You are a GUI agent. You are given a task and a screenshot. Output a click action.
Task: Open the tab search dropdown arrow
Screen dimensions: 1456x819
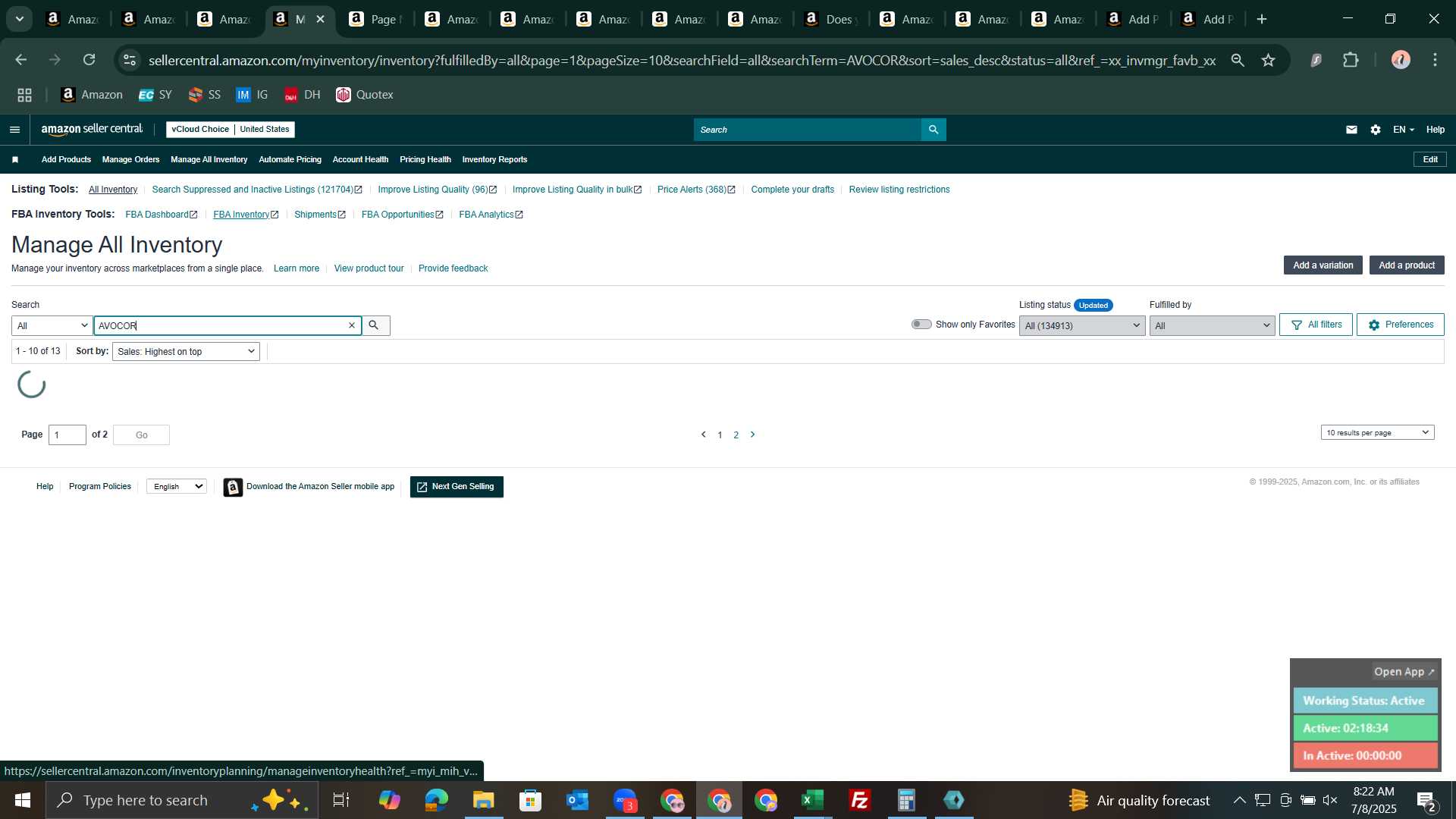[x=20, y=19]
